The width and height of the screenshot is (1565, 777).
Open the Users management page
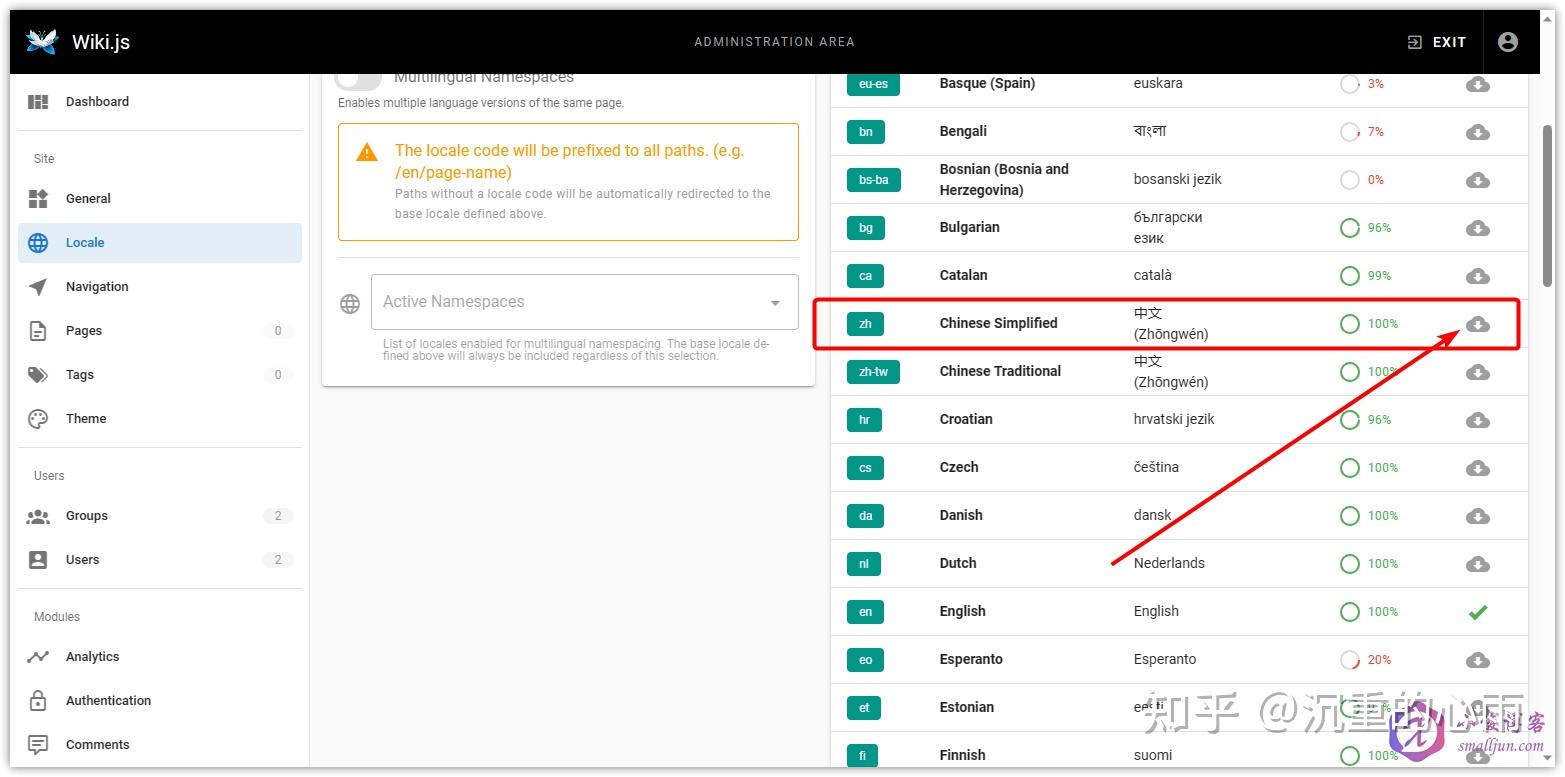(x=81, y=559)
